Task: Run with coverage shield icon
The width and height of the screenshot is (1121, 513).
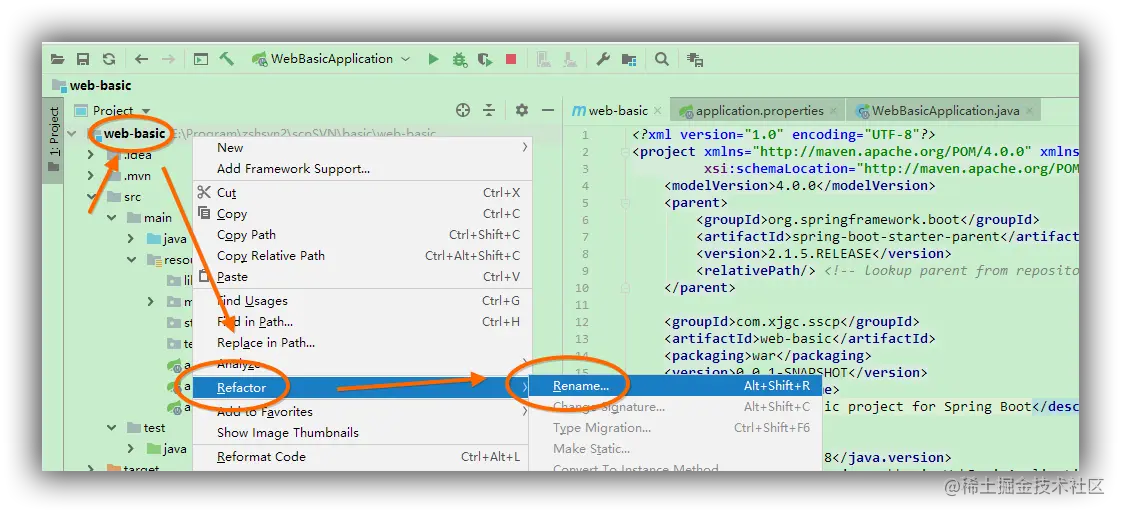Action: coord(485,59)
